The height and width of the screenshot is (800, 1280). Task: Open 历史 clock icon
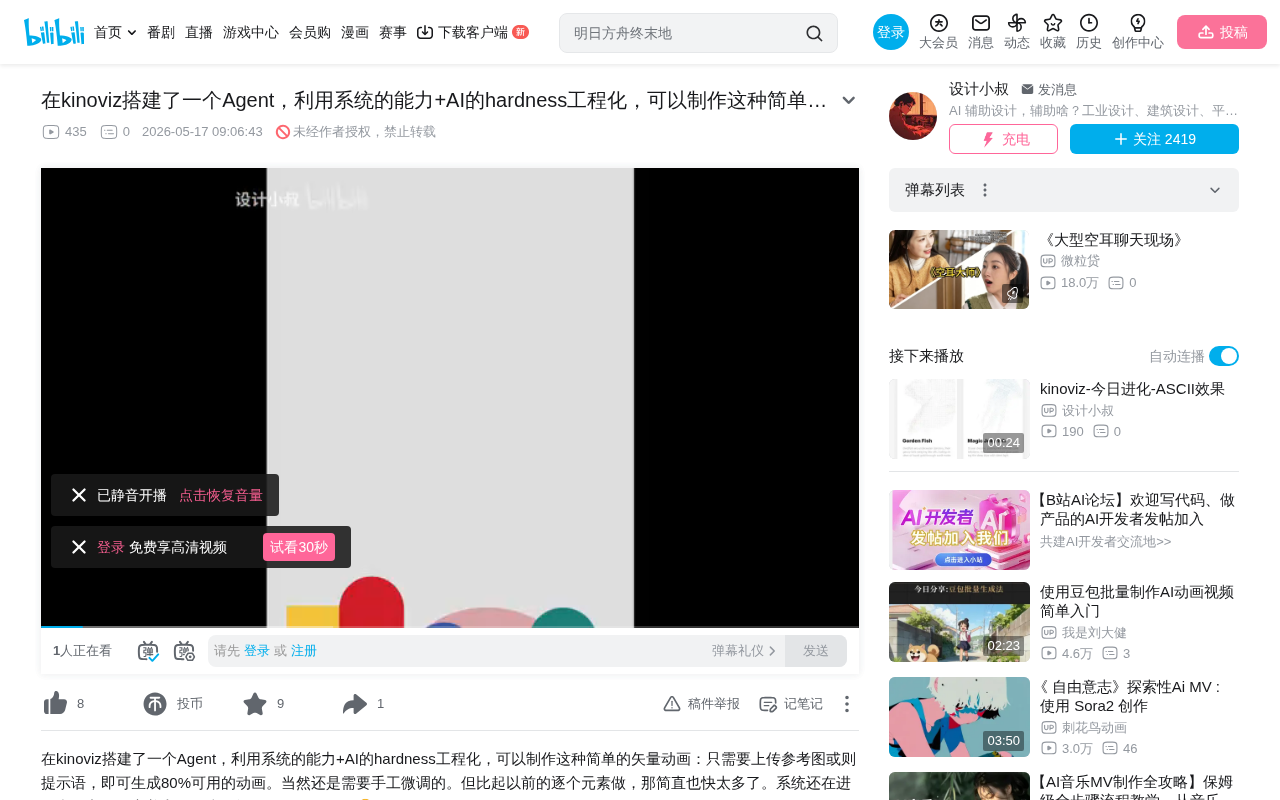click(x=1089, y=32)
